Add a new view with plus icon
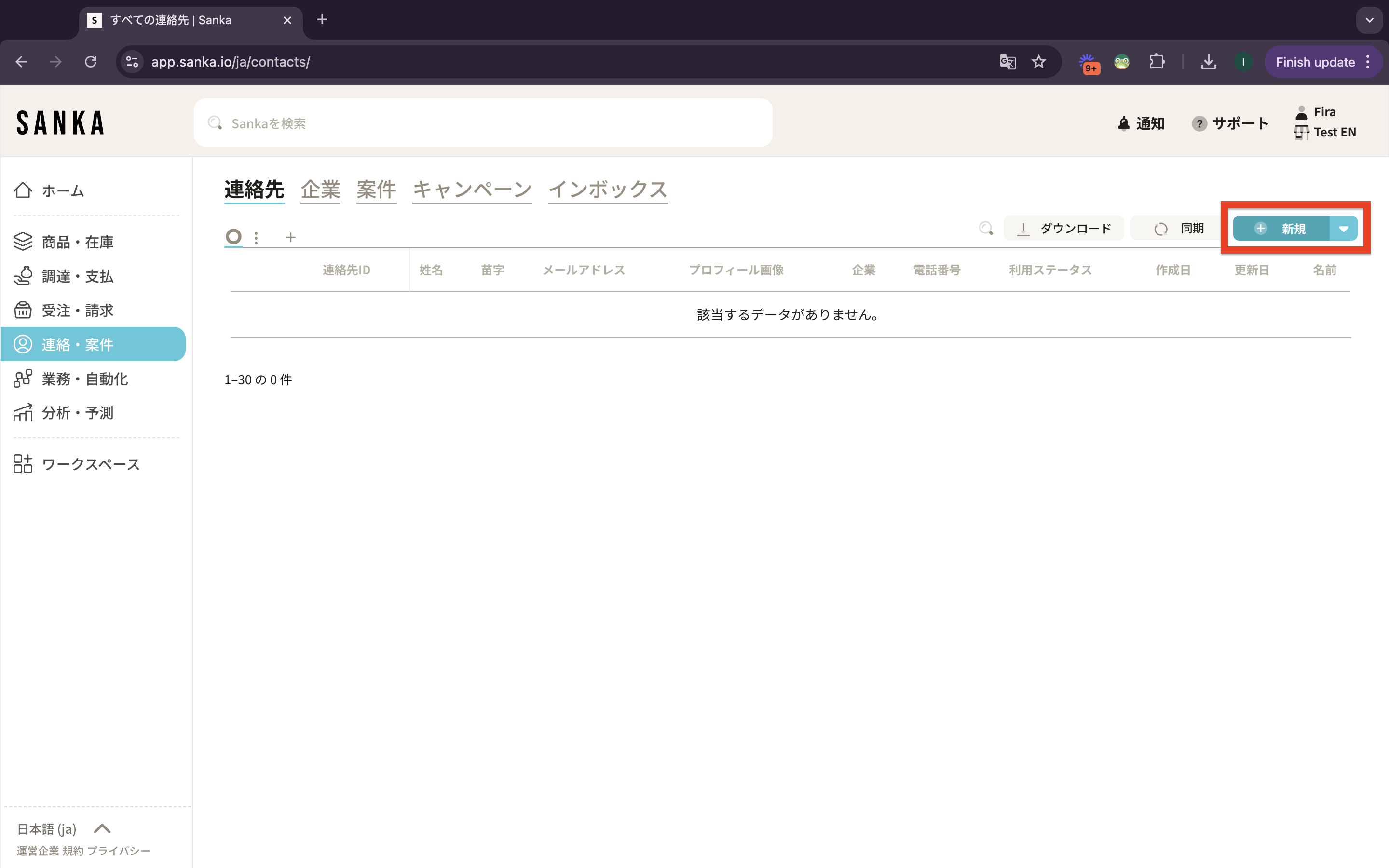 pos(291,237)
